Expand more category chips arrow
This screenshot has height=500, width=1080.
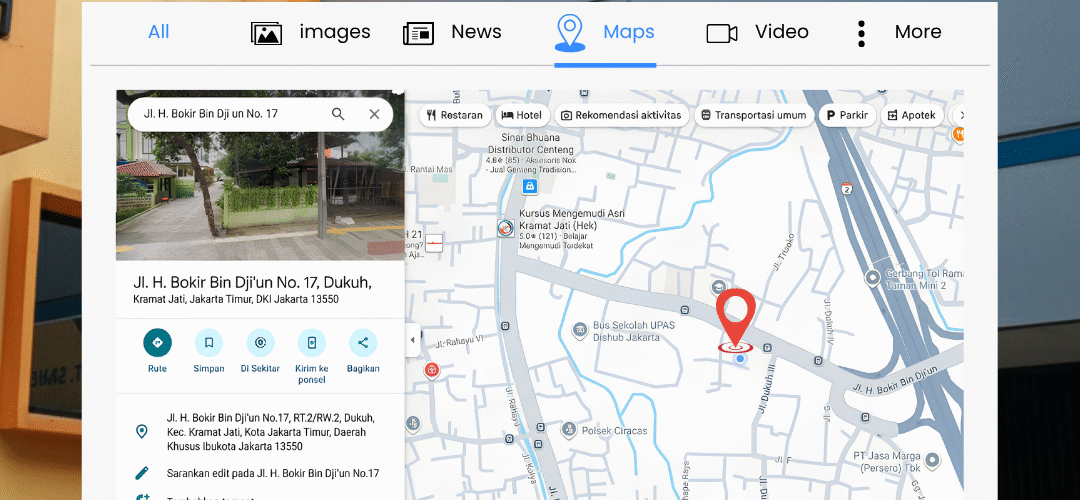click(959, 116)
